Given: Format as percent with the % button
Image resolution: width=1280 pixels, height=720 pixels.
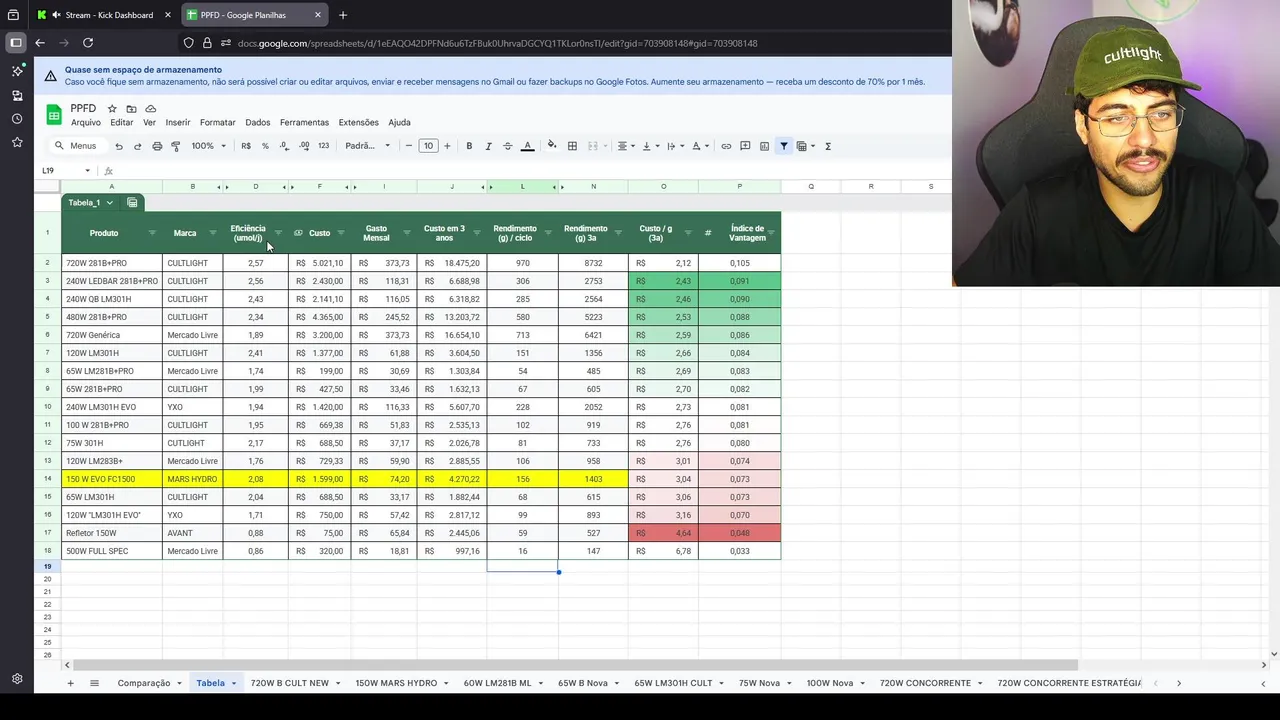Looking at the screenshot, I should point(265,146).
